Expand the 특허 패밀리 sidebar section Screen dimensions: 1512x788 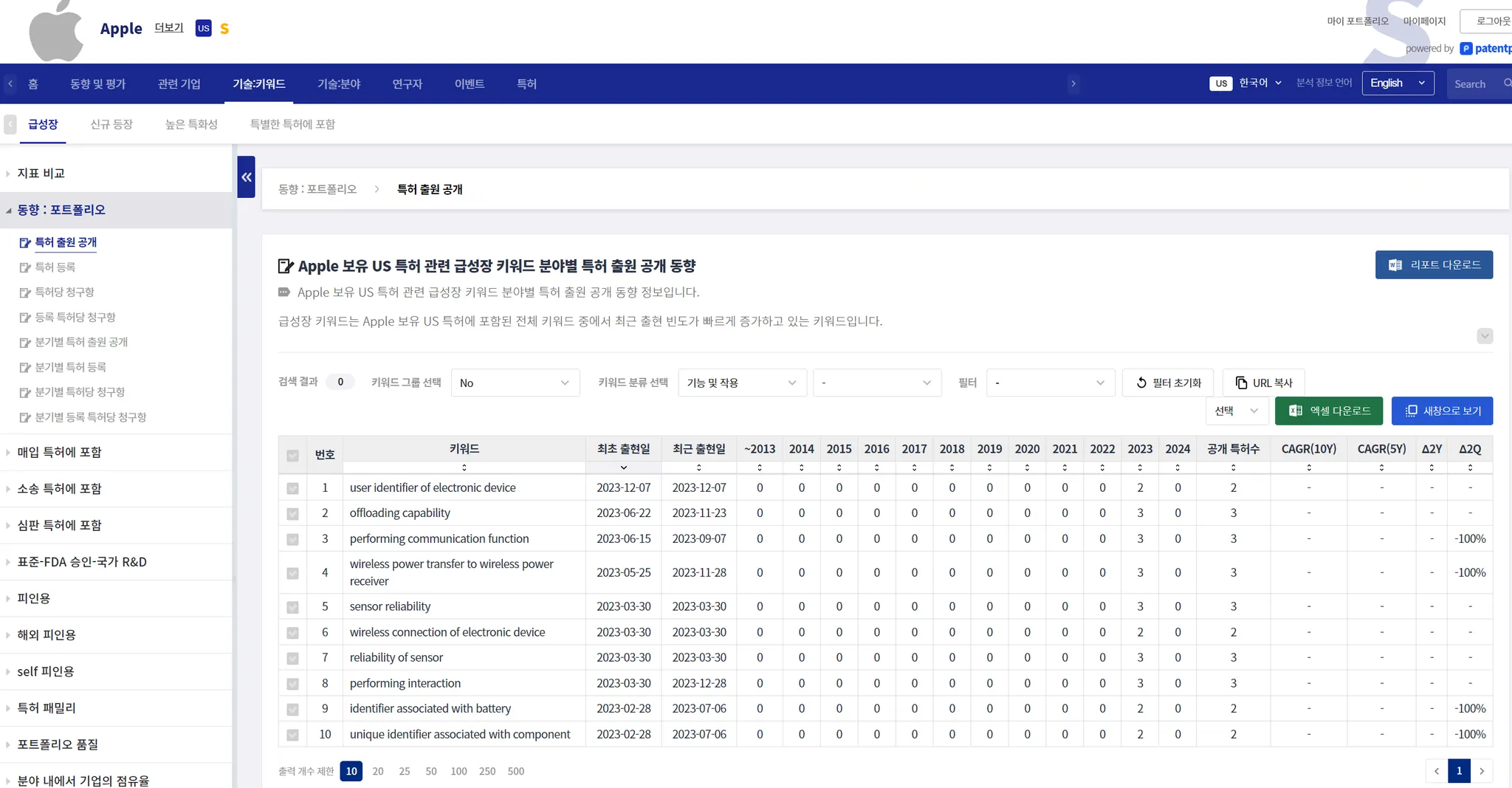47,708
